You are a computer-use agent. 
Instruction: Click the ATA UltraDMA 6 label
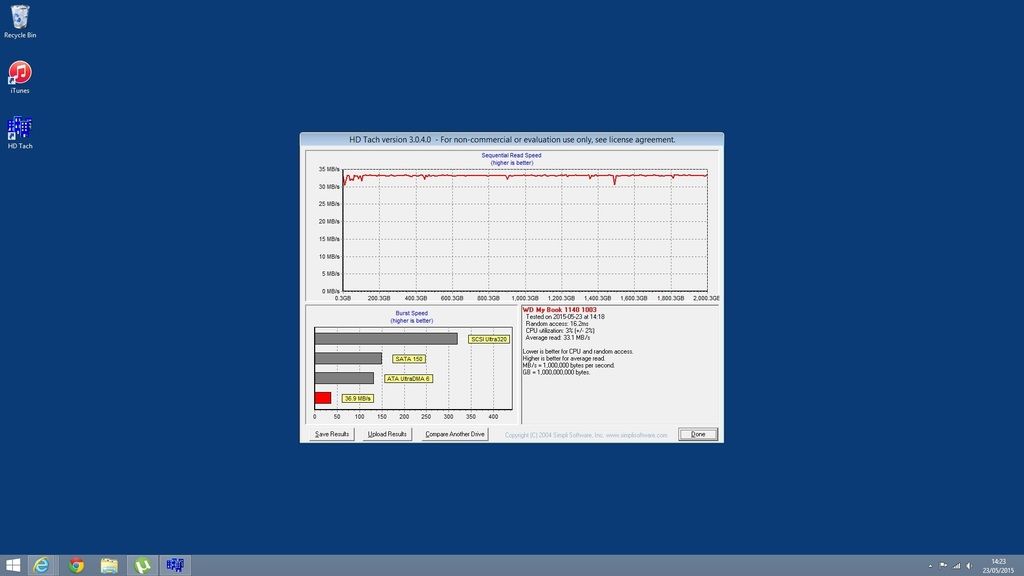coord(408,378)
